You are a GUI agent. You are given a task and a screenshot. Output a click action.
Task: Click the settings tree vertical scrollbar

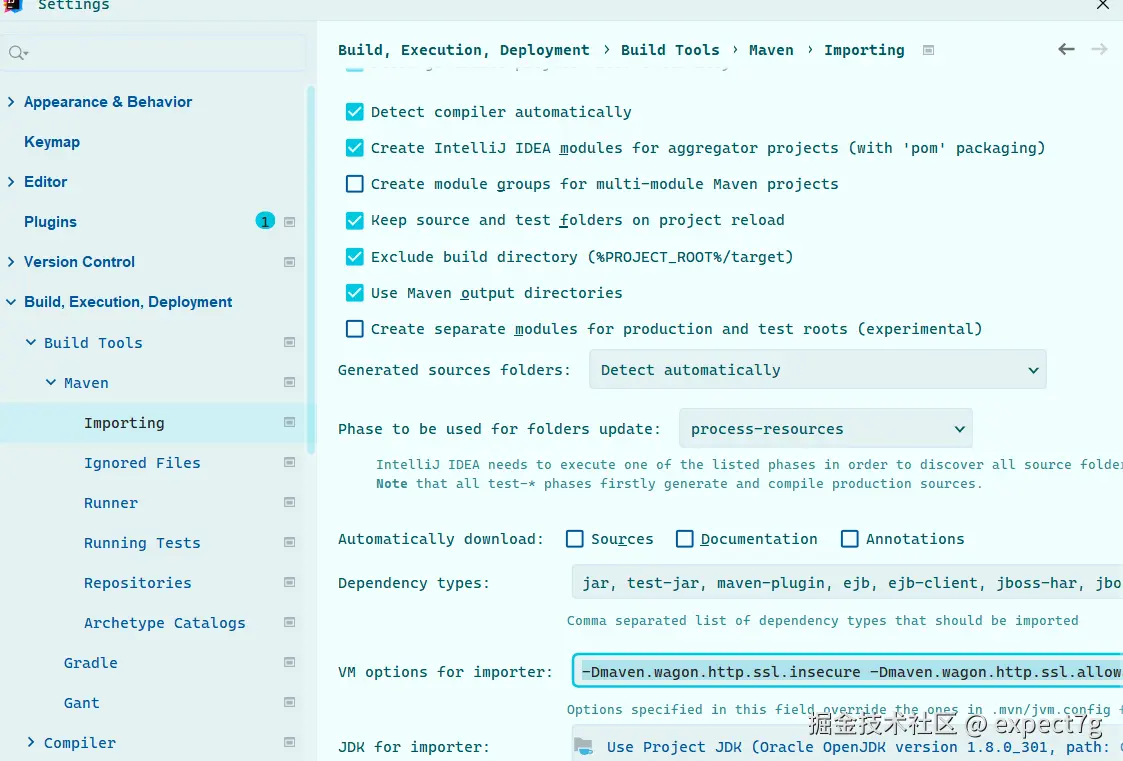coord(311,270)
